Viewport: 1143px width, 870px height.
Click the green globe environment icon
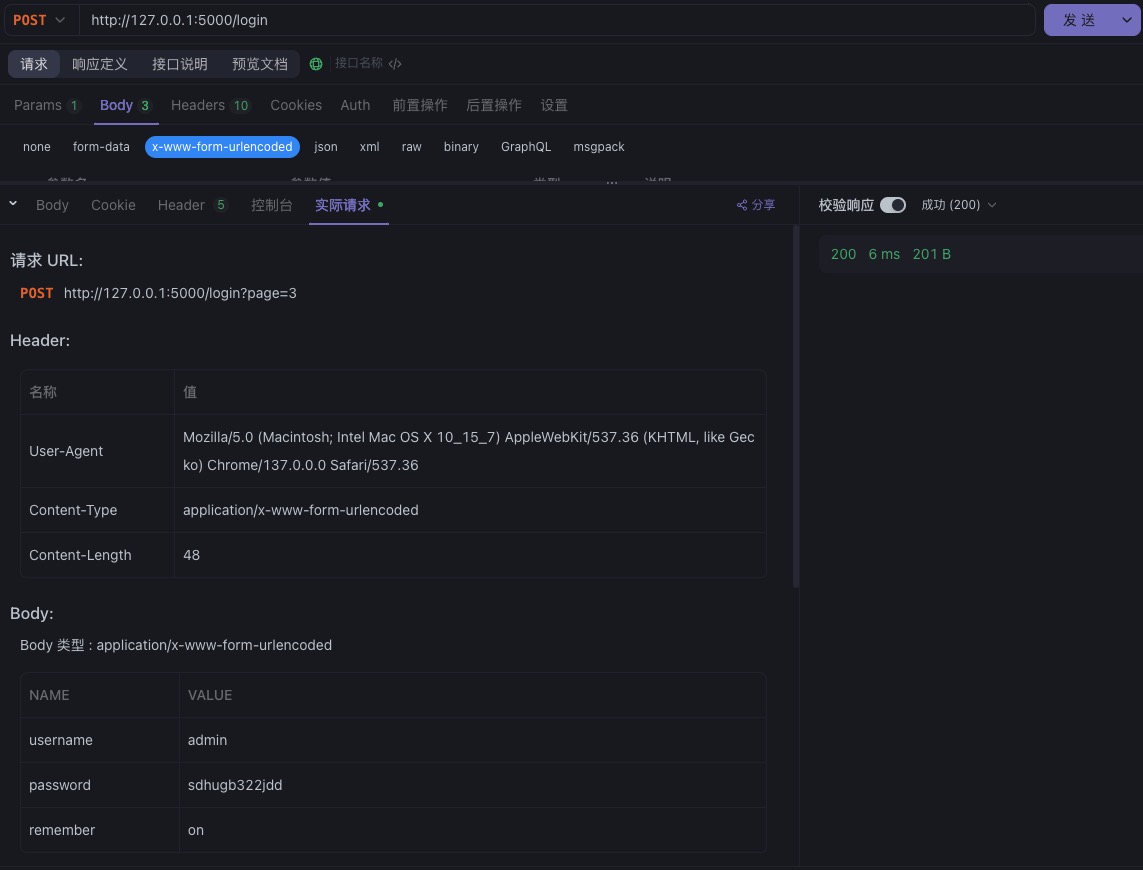tap(316, 64)
